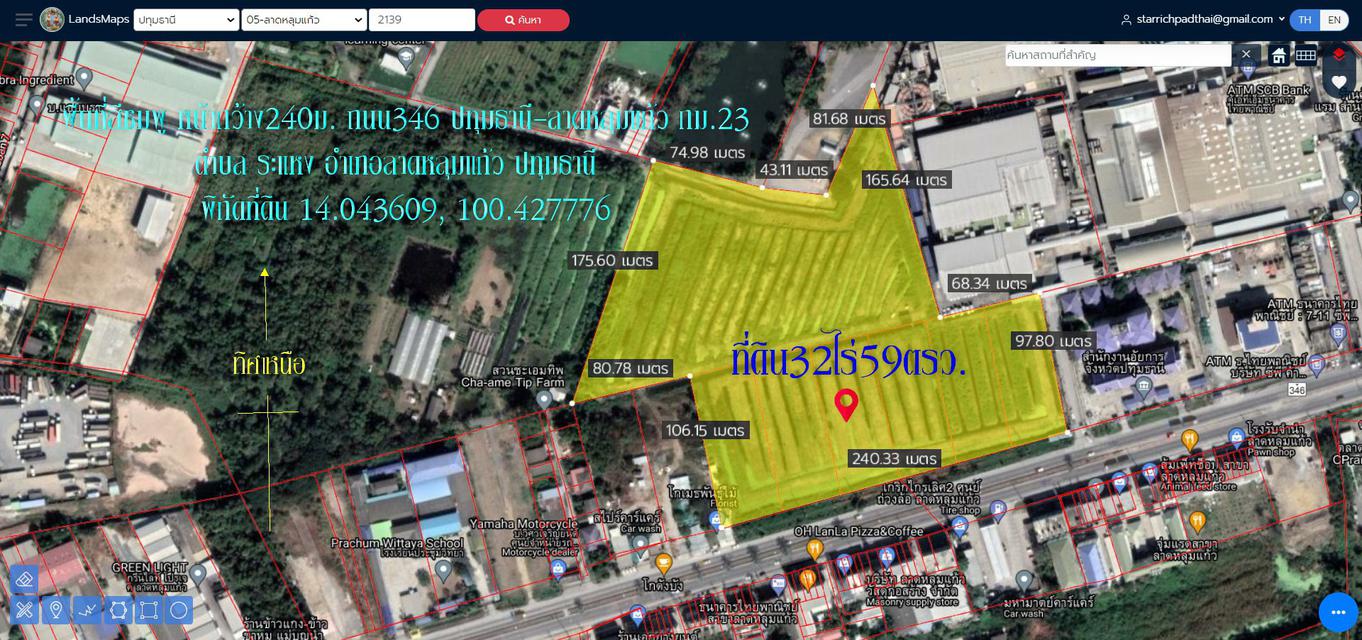This screenshot has height=640, width=1362.
Task: Click the parcel number field 2139
Action: pos(422,20)
